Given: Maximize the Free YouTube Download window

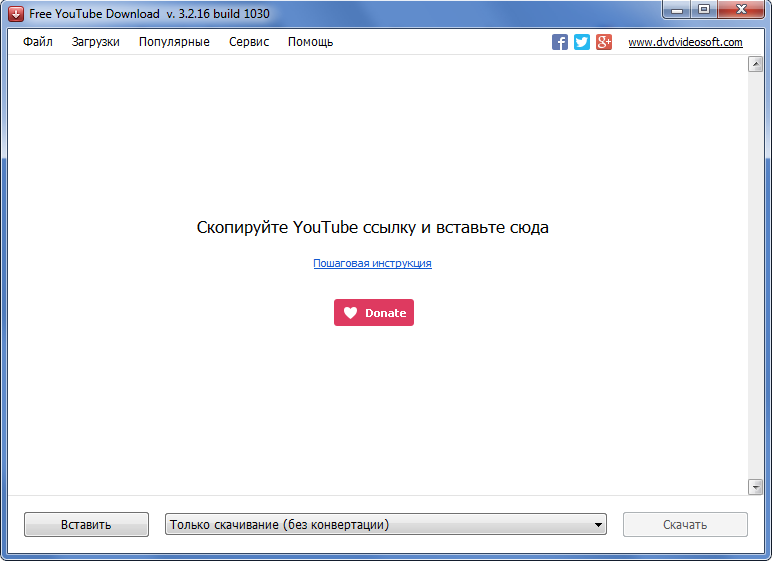Looking at the screenshot, I should (x=705, y=9).
